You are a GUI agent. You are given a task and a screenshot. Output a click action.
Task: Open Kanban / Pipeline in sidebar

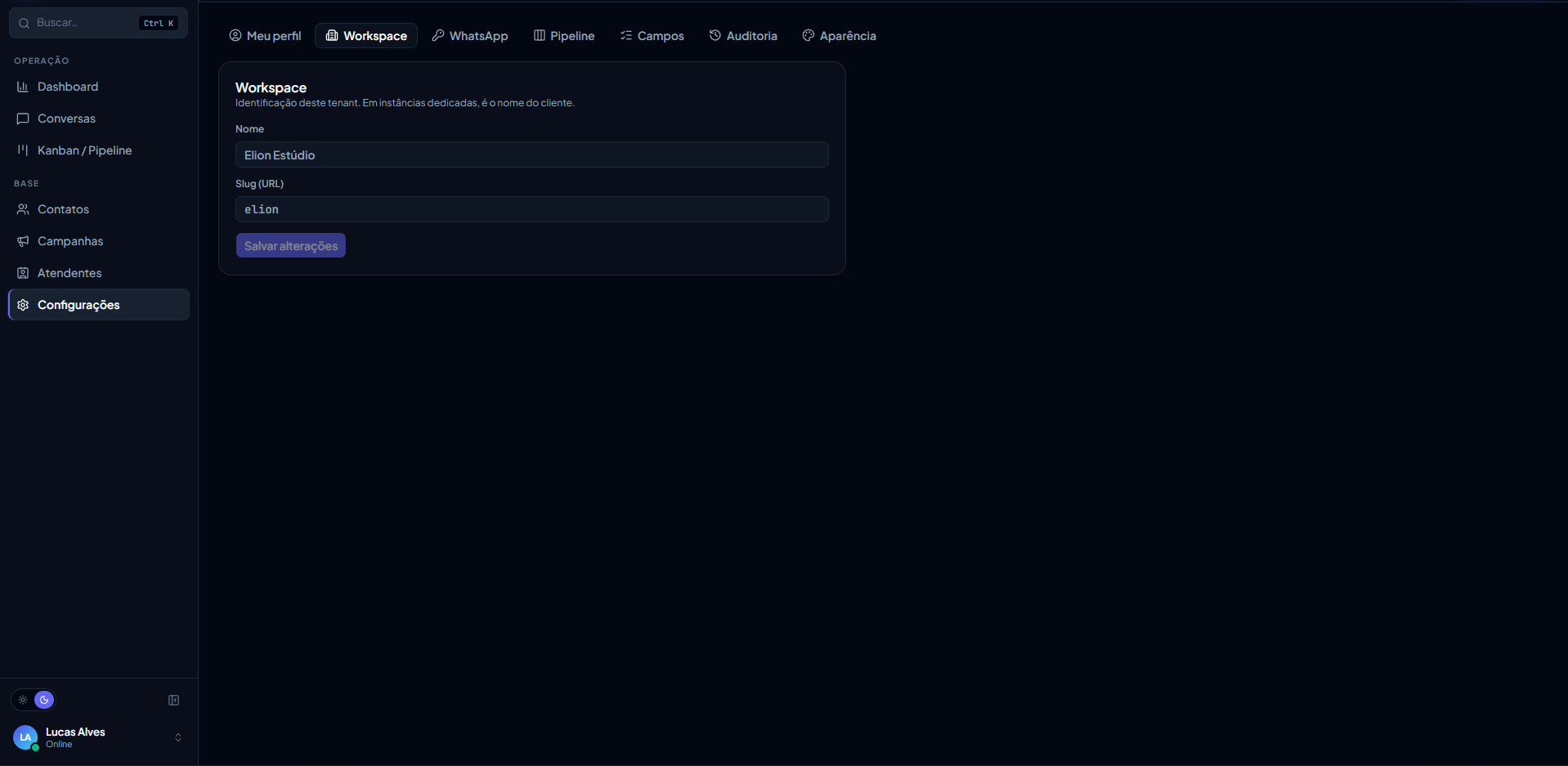point(99,150)
